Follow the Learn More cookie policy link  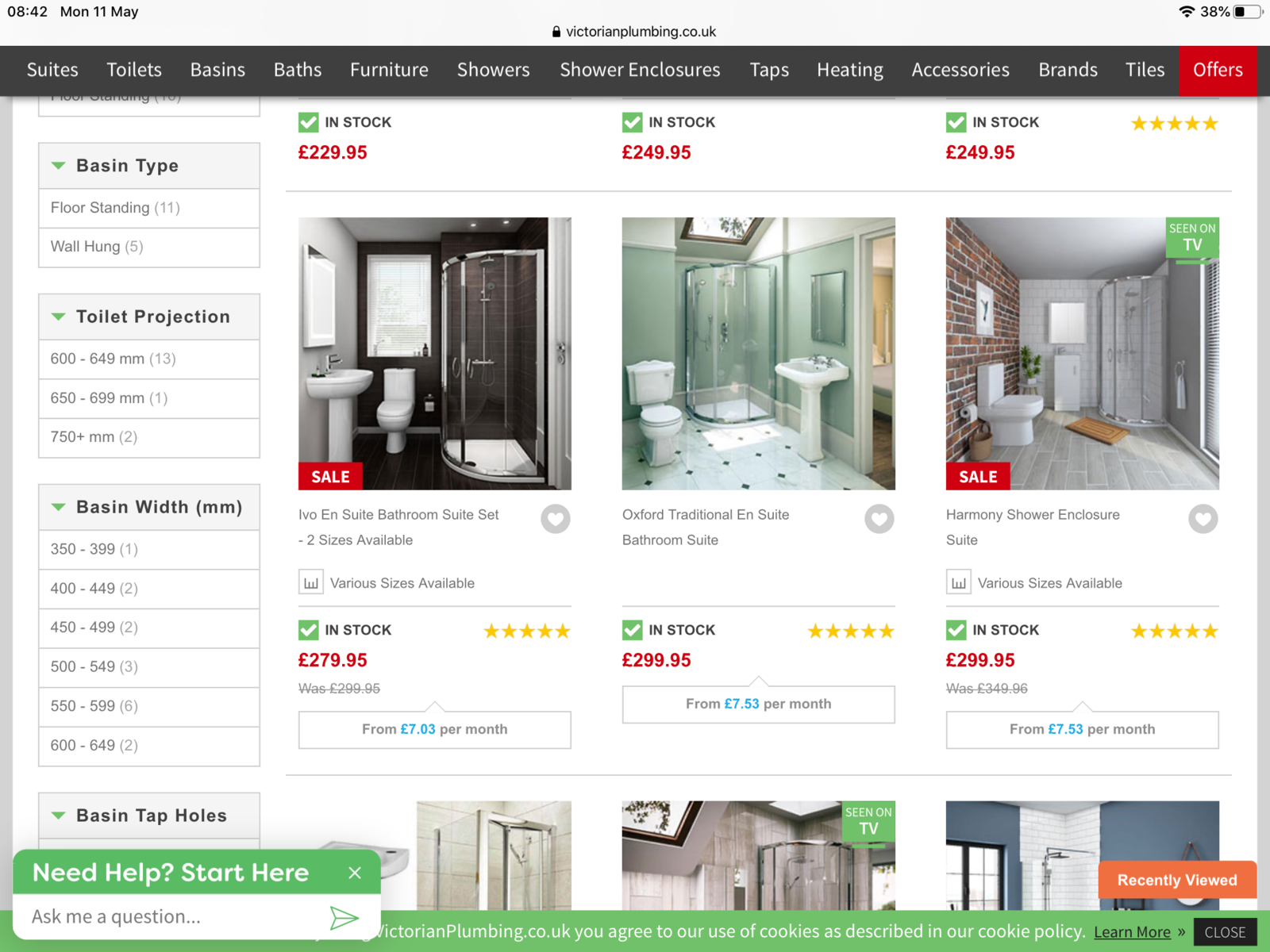(1132, 932)
